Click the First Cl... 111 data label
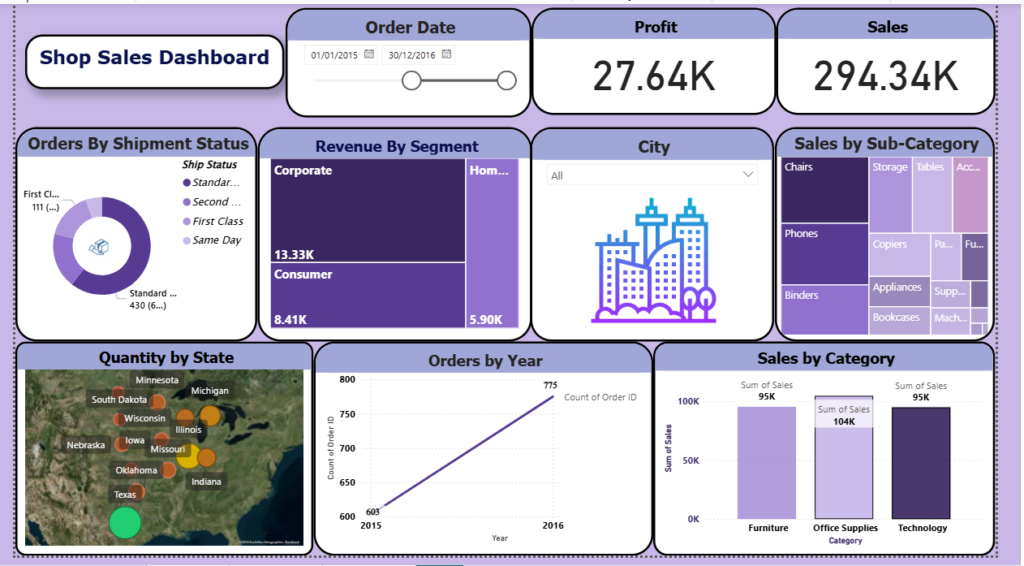 coord(42,200)
